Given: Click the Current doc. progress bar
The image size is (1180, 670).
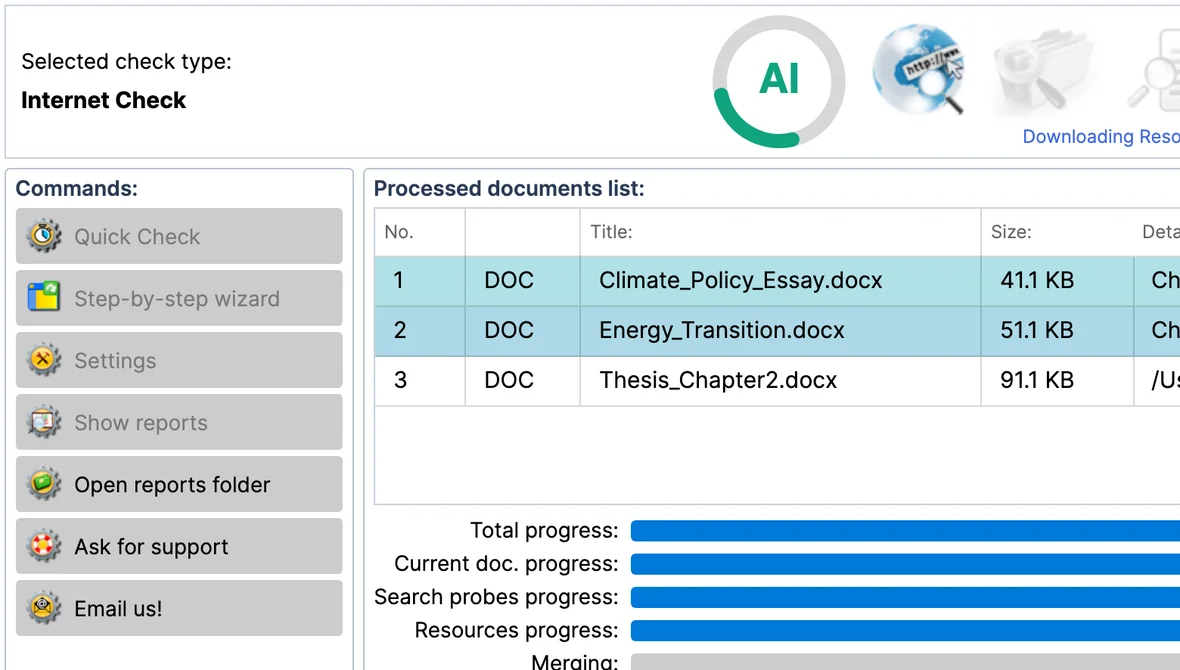Looking at the screenshot, I should tap(905, 564).
